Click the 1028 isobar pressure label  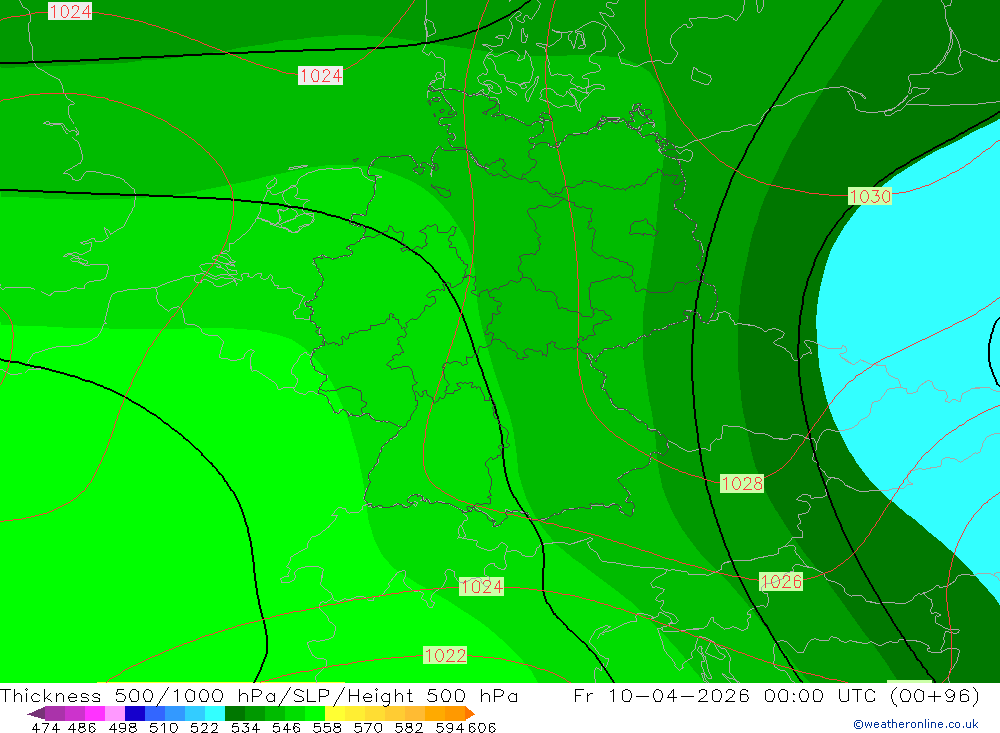(x=742, y=484)
